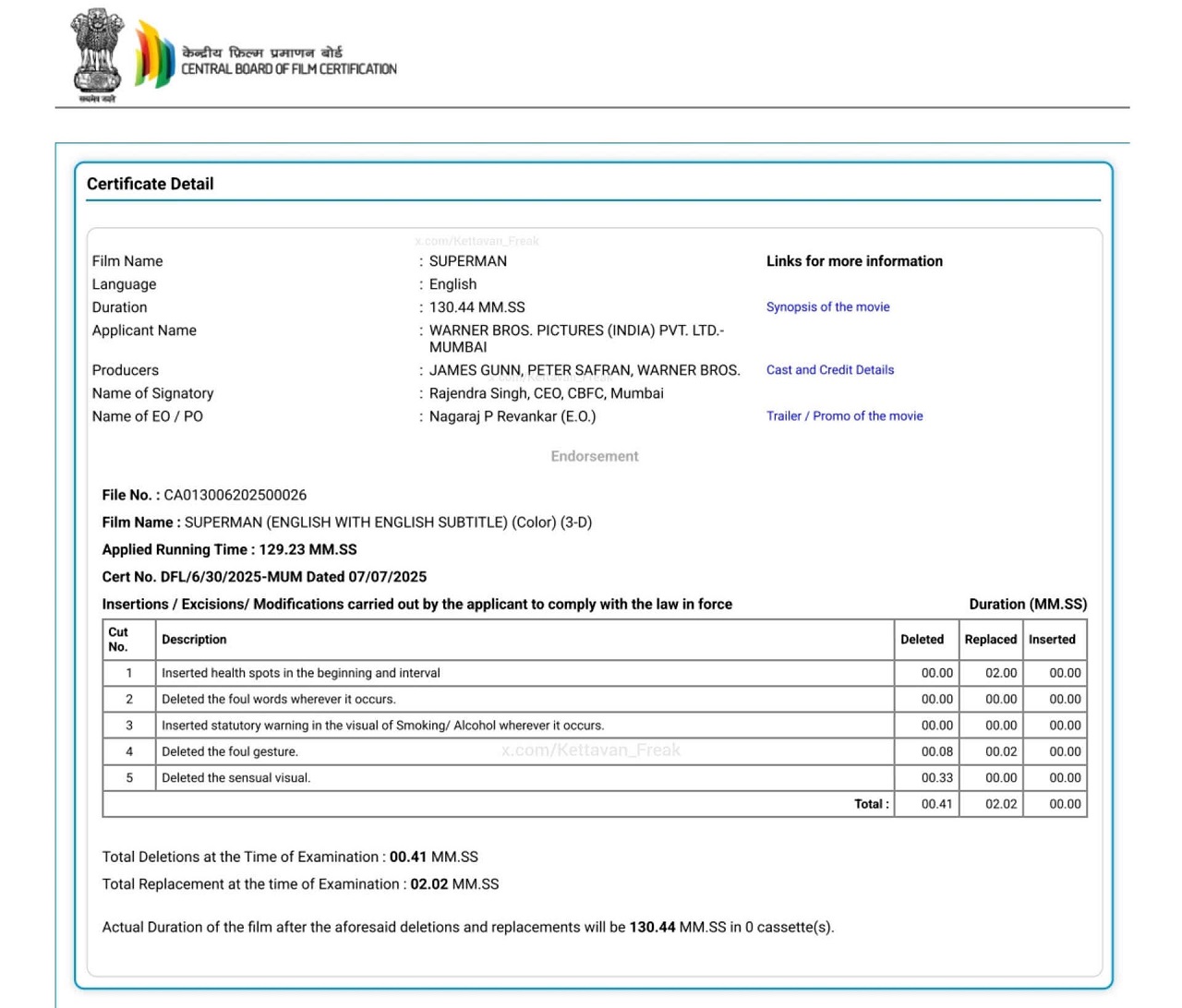Select file number CA013006202500026
The height and width of the screenshot is (1008, 1182).
pyautogui.click(x=235, y=496)
